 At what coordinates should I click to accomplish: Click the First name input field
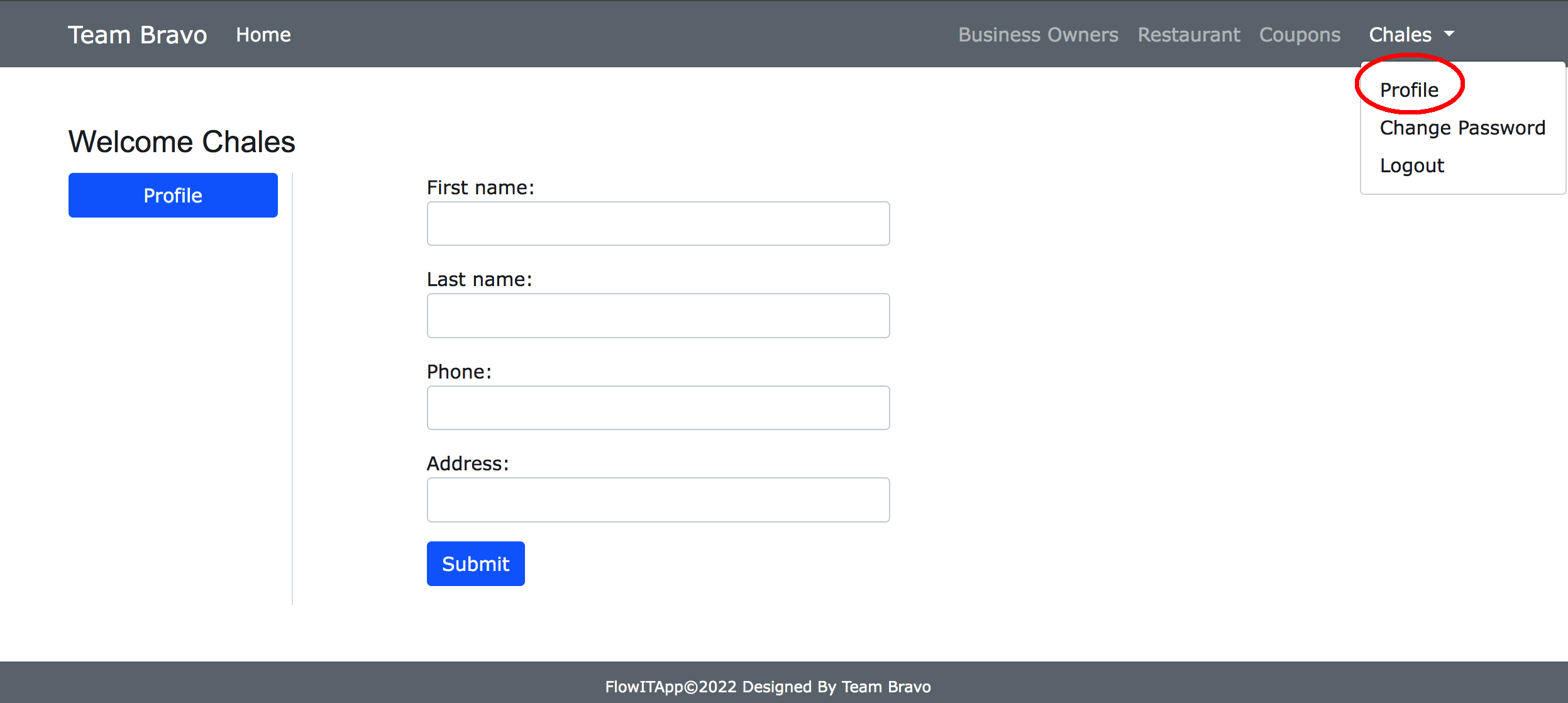tap(659, 222)
